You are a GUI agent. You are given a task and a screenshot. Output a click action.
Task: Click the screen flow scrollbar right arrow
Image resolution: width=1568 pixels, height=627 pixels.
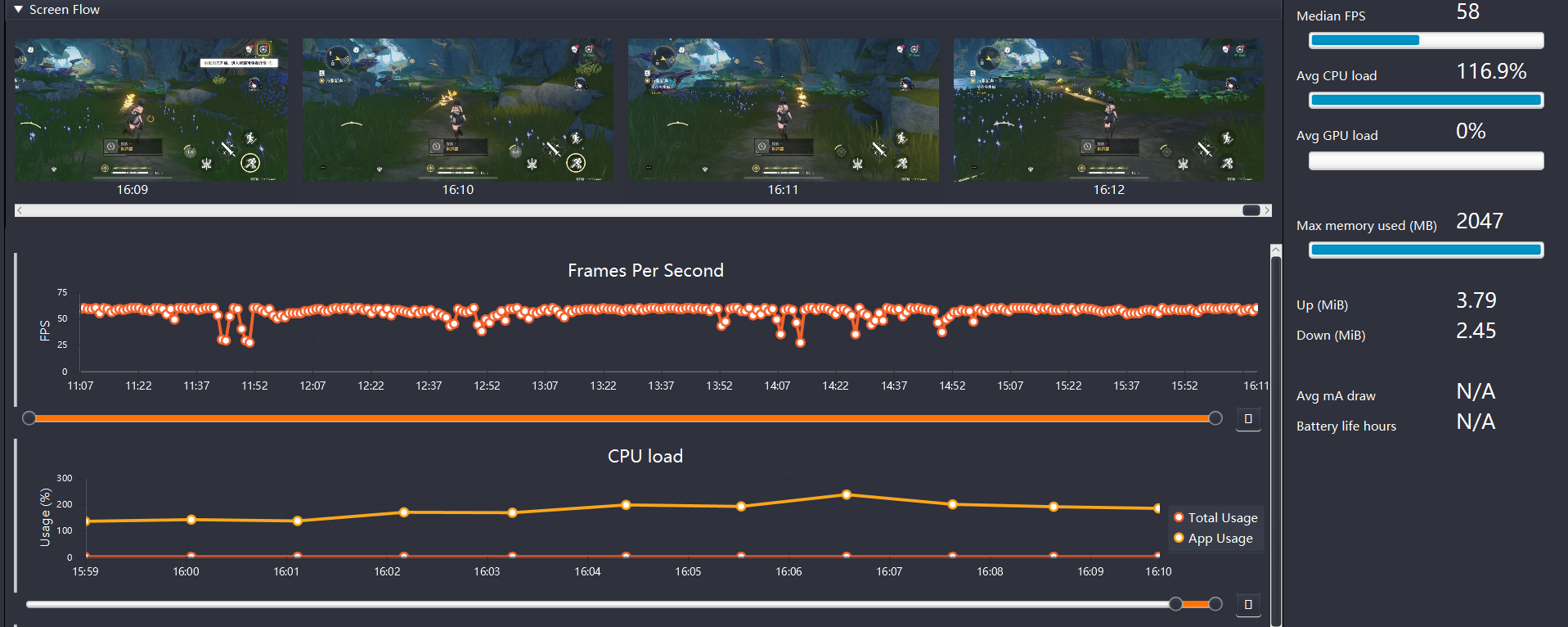point(1267,210)
